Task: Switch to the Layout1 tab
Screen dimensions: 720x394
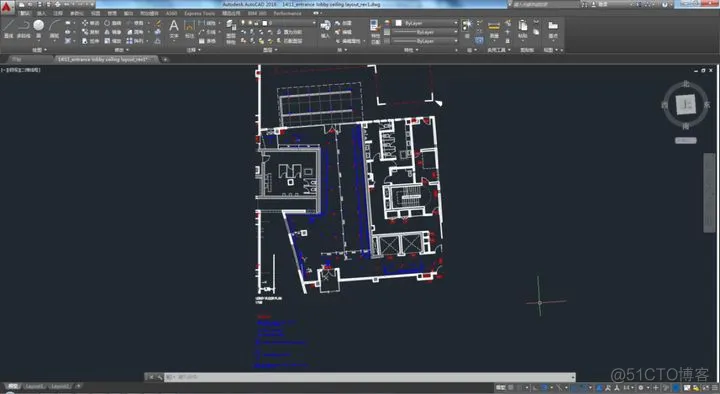Action: pos(34,387)
